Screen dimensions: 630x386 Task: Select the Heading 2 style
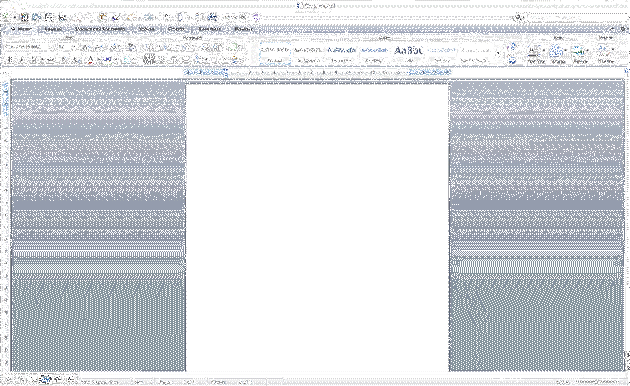click(374, 54)
